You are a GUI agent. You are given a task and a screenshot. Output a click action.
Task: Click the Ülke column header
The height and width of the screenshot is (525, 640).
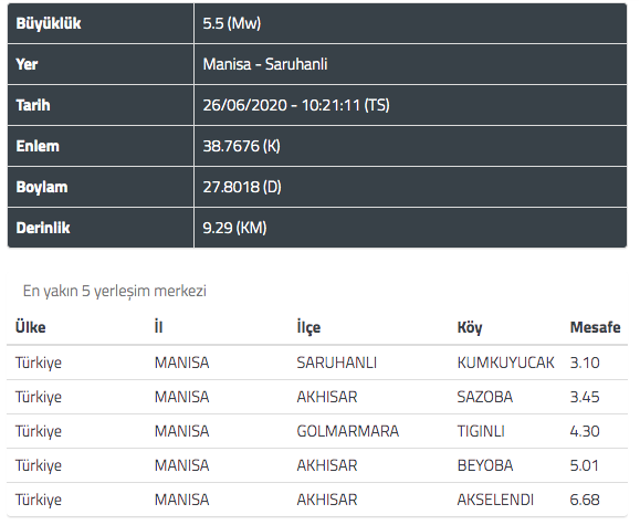click(x=31, y=327)
